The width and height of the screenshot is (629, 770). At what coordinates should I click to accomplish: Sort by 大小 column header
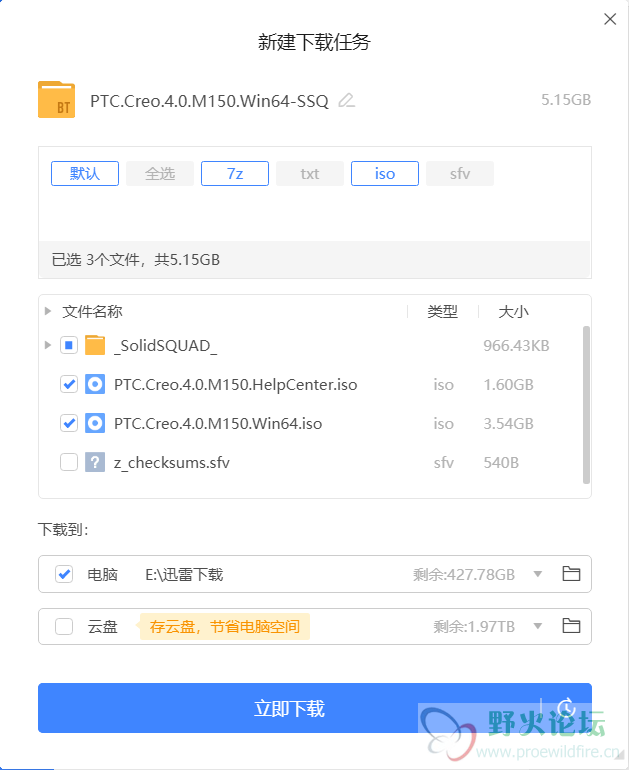[x=514, y=311]
